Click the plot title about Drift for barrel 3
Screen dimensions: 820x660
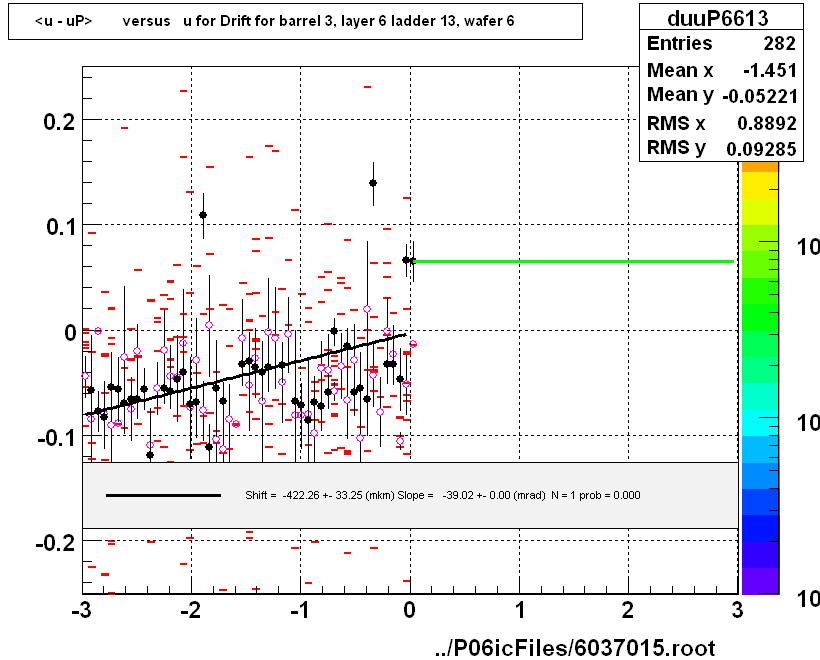coord(275,21)
